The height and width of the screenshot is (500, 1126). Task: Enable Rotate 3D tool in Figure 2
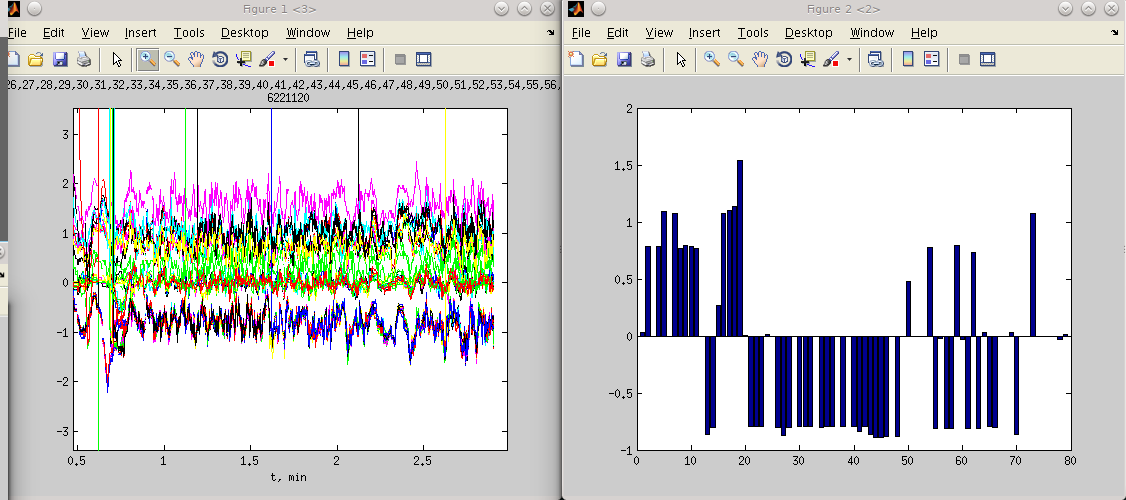pos(784,59)
